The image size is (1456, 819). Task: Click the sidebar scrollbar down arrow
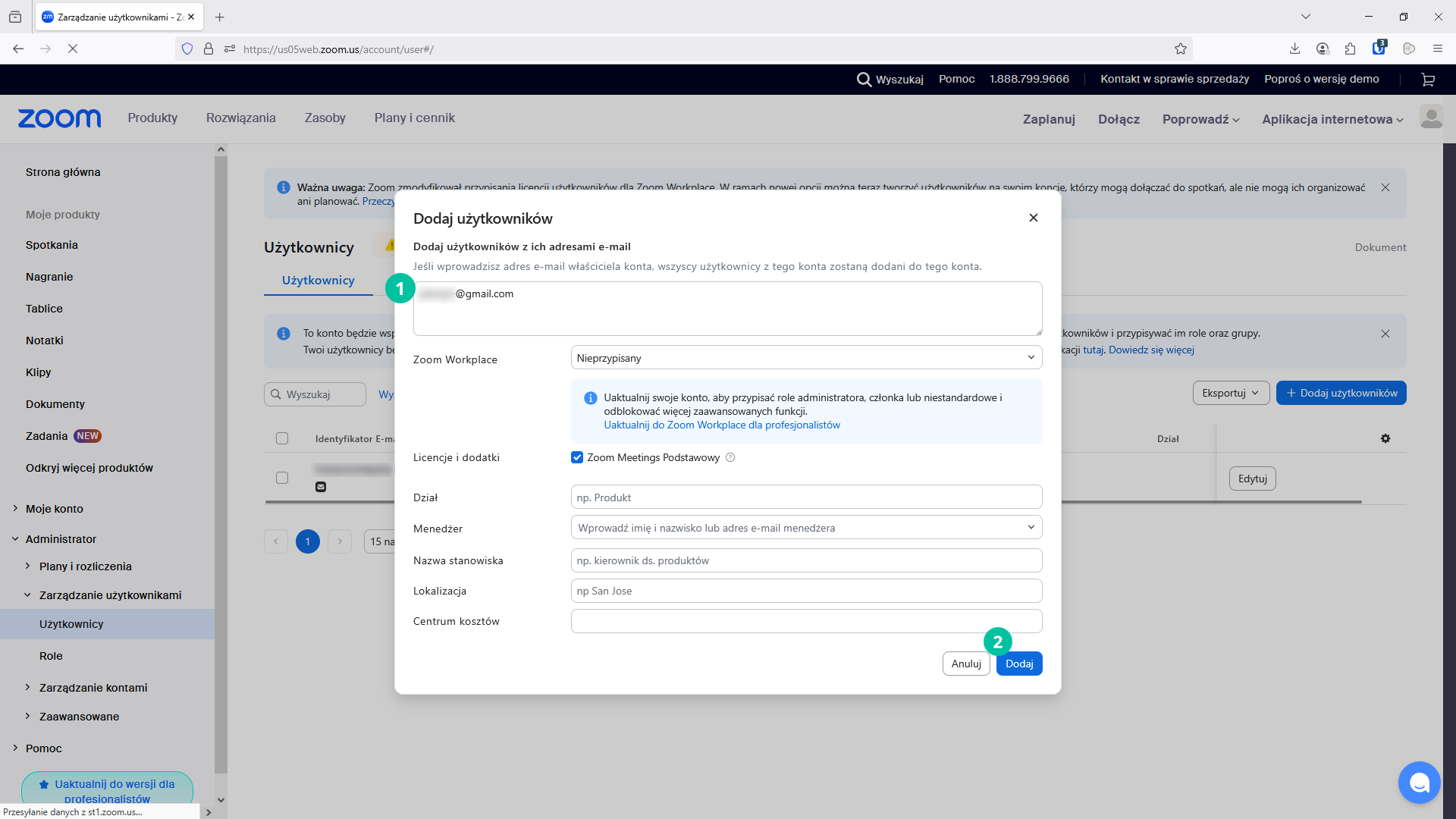221,799
